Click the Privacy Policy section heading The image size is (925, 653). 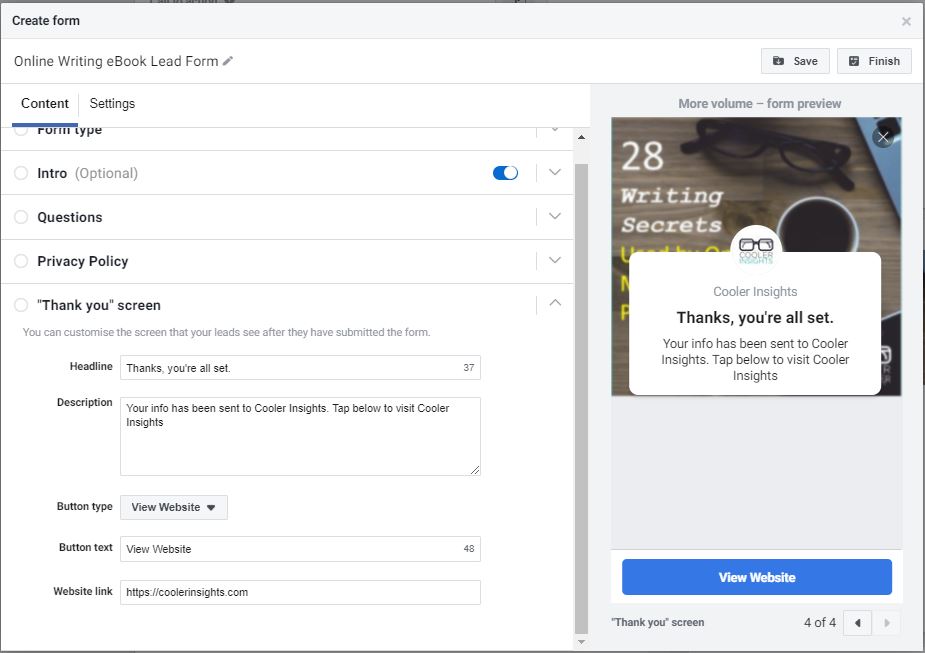pos(83,261)
